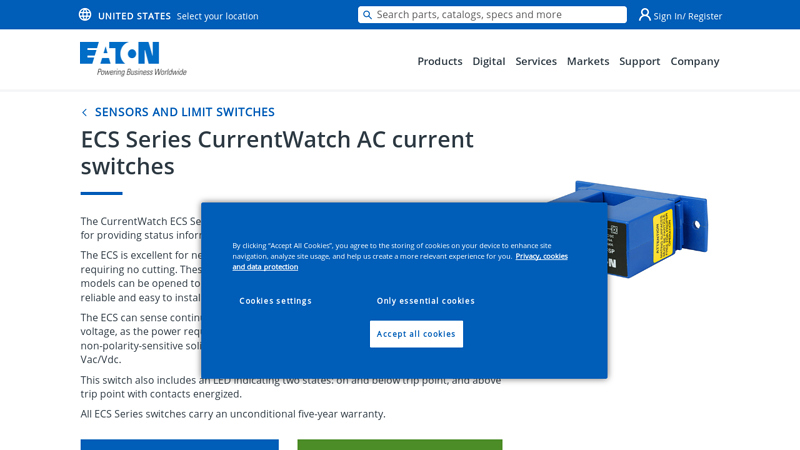
Task: Open the Select your location link
Action: [x=217, y=16]
